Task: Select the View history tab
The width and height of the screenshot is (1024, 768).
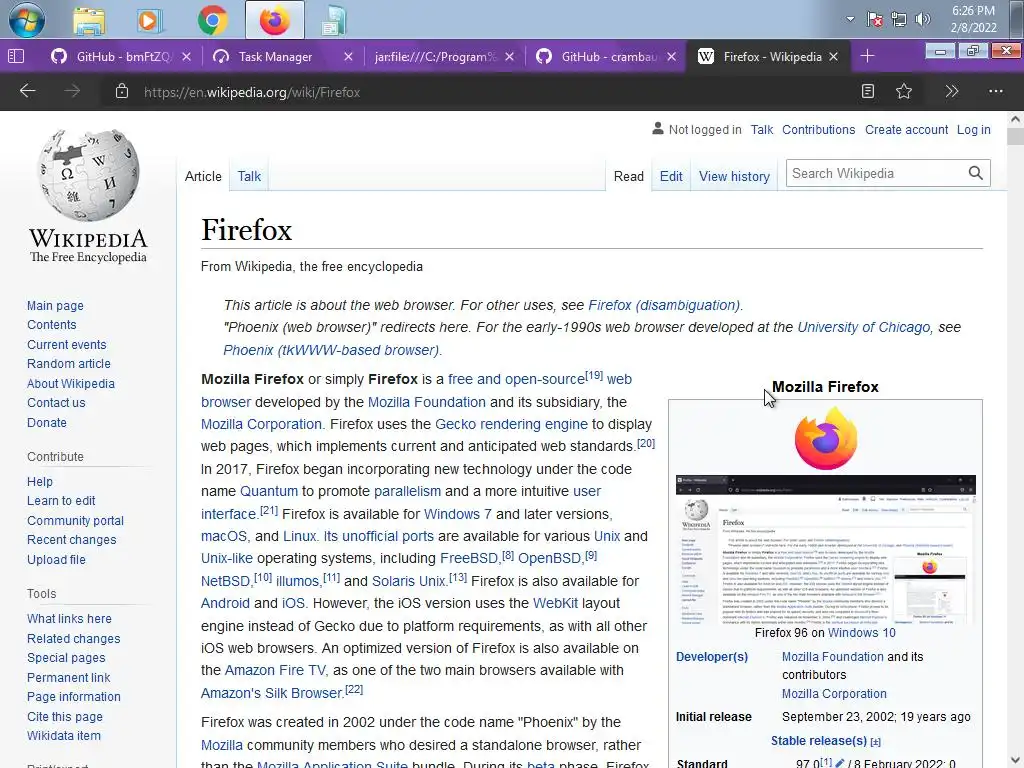Action: (734, 176)
